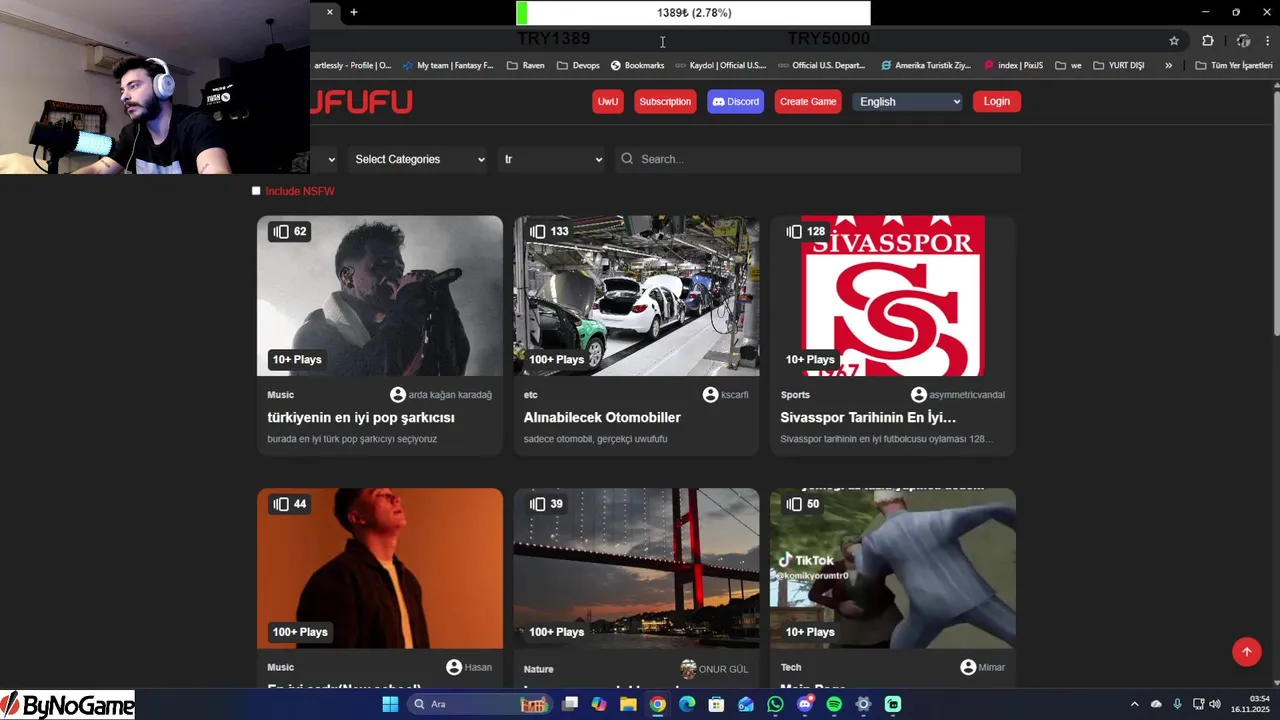Image resolution: width=1280 pixels, height=720 pixels.
Task: Open the UwU header button
Action: [608, 101]
